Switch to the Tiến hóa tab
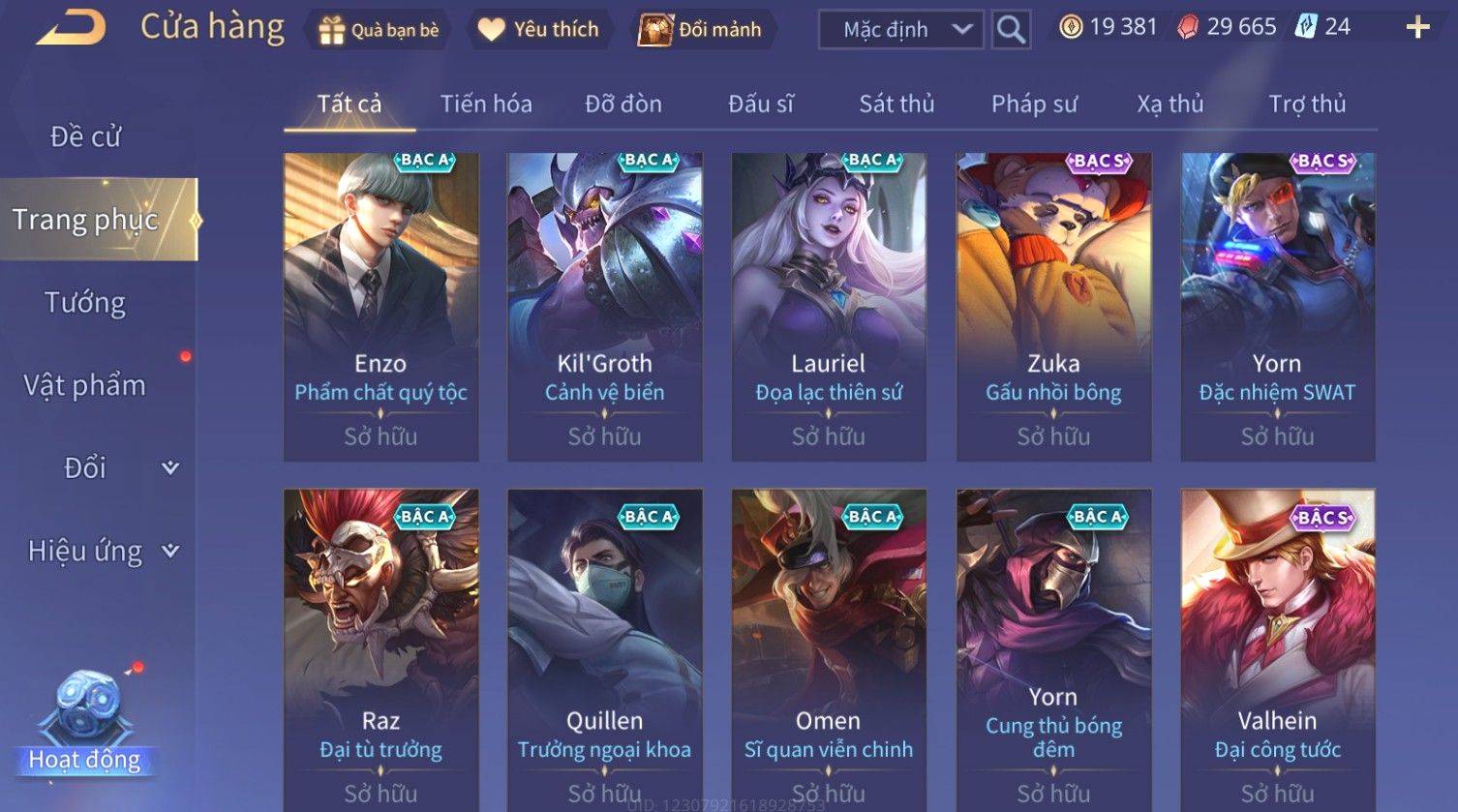The height and width of the screenshot is (812, 1458). coord(486,104)
